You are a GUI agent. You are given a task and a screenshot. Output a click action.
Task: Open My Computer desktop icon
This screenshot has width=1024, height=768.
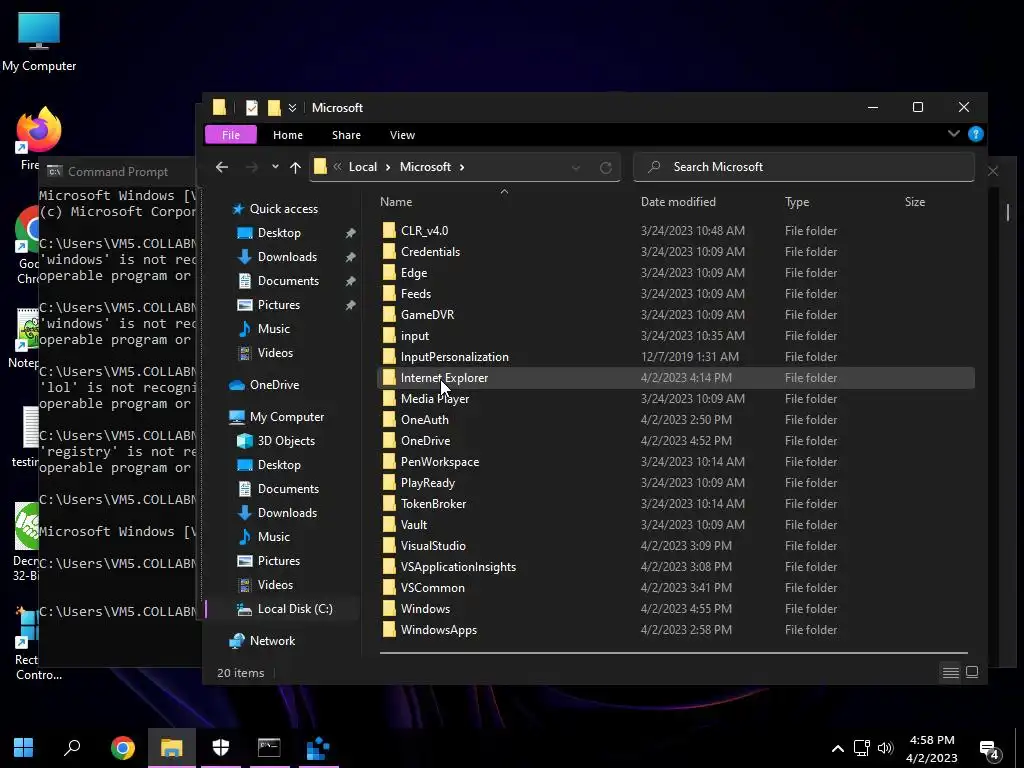click(x=39, y=42)
